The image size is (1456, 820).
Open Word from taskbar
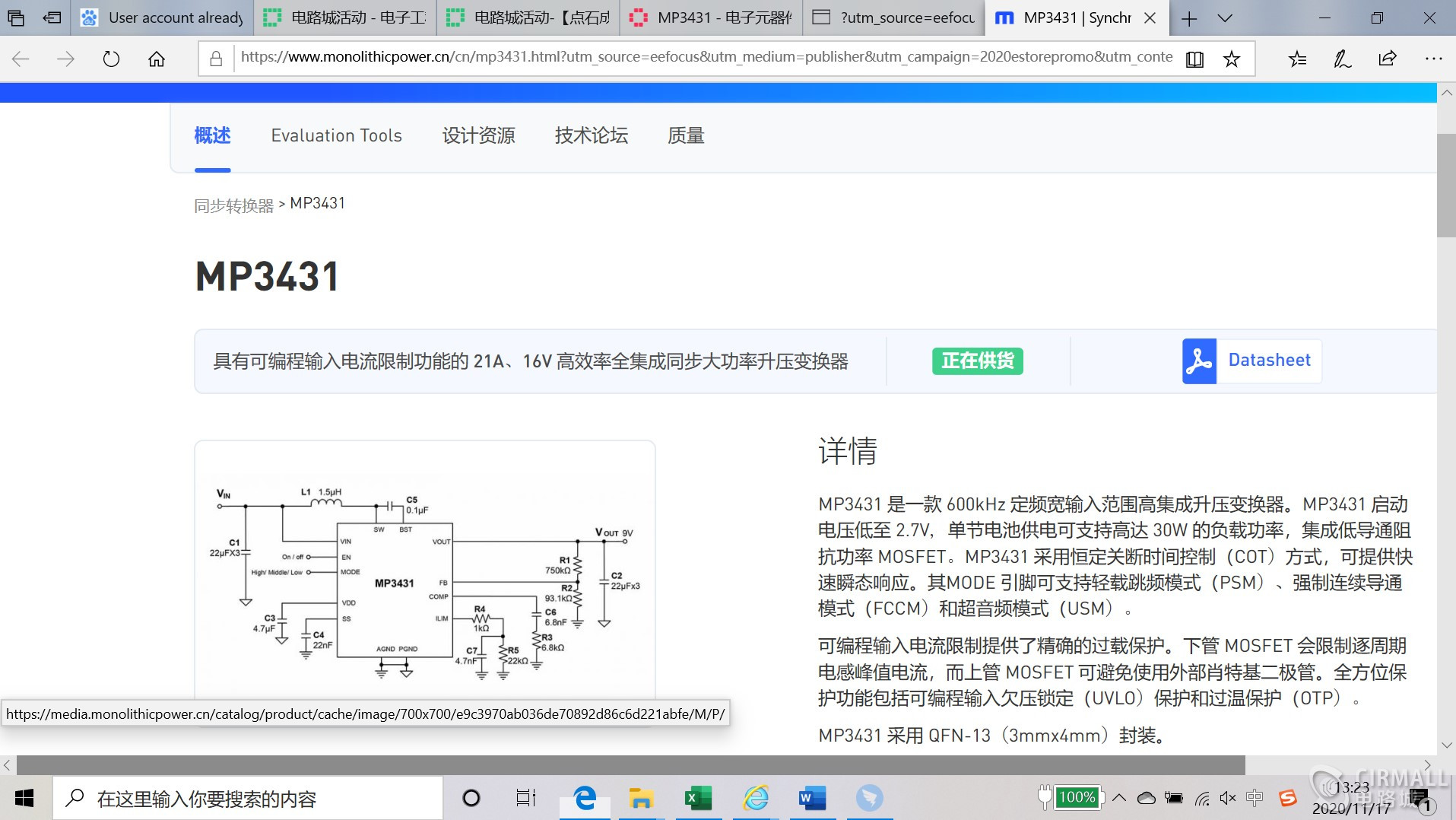pos(812,798)
